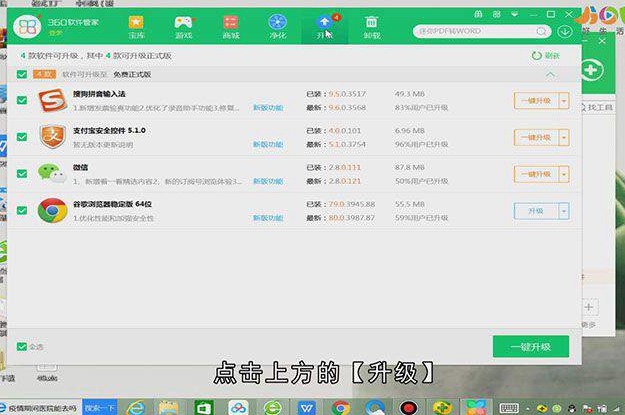The height and width of the screenshot is (415, 625).
Task: Click the 微信 app icon
Action: click(52, 173)
